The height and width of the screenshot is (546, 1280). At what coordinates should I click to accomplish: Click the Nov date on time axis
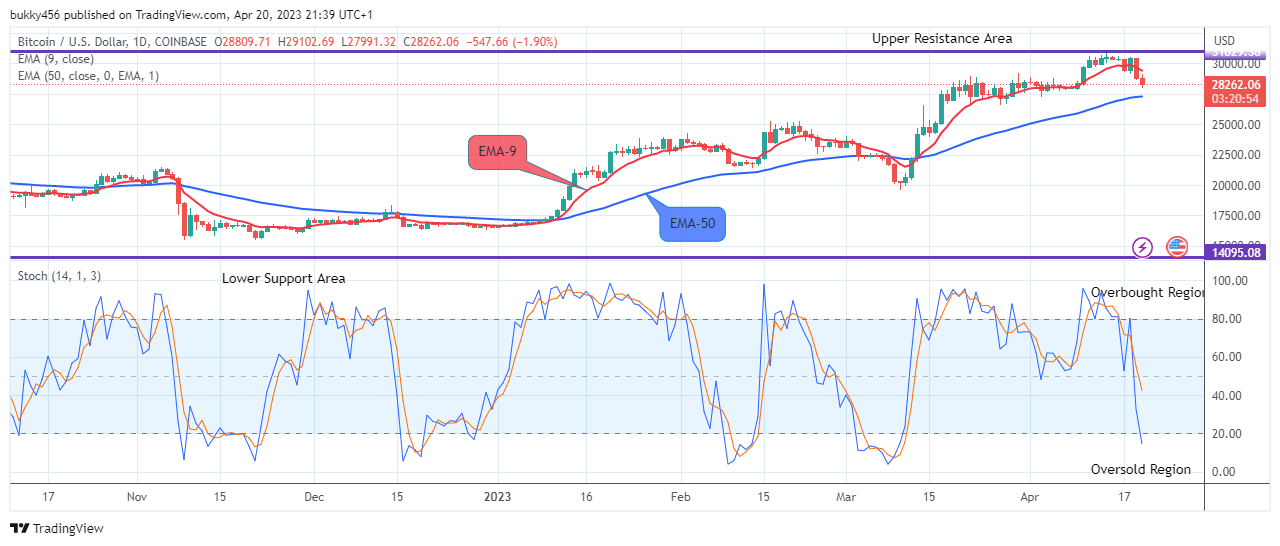click(x=137, y=496)
